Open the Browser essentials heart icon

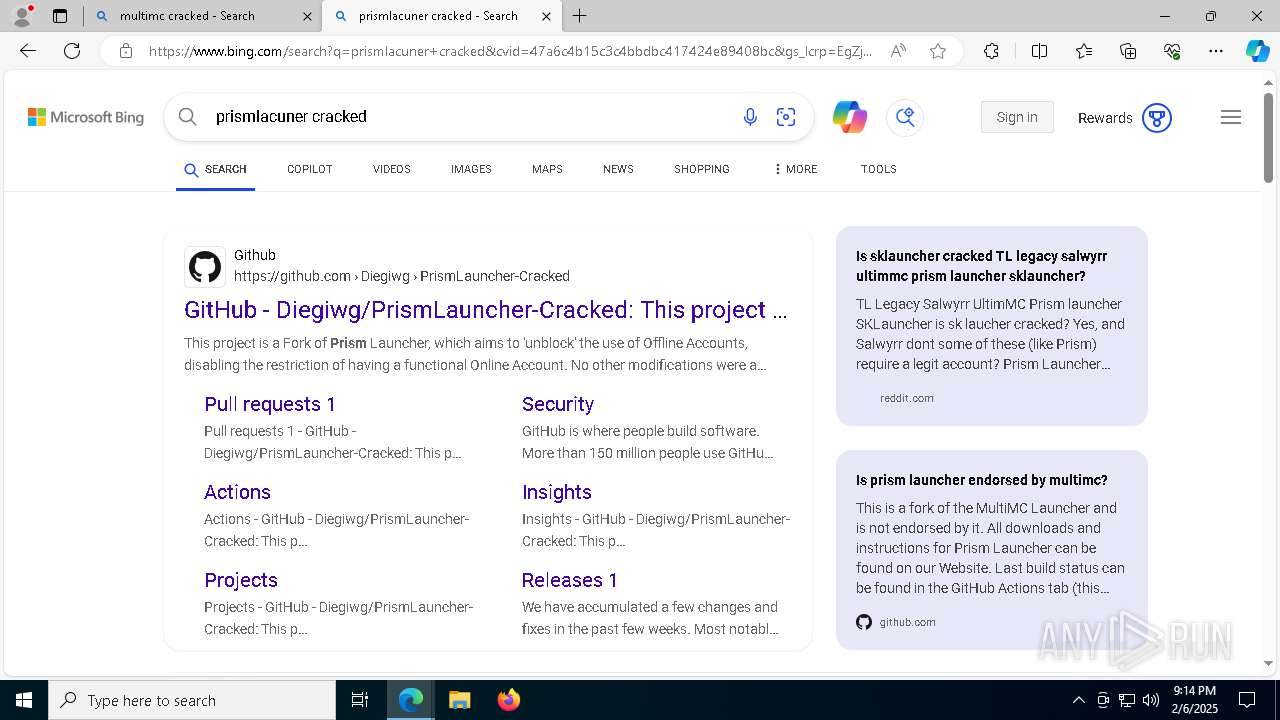pyautogui.click(x=1172, y=51)
